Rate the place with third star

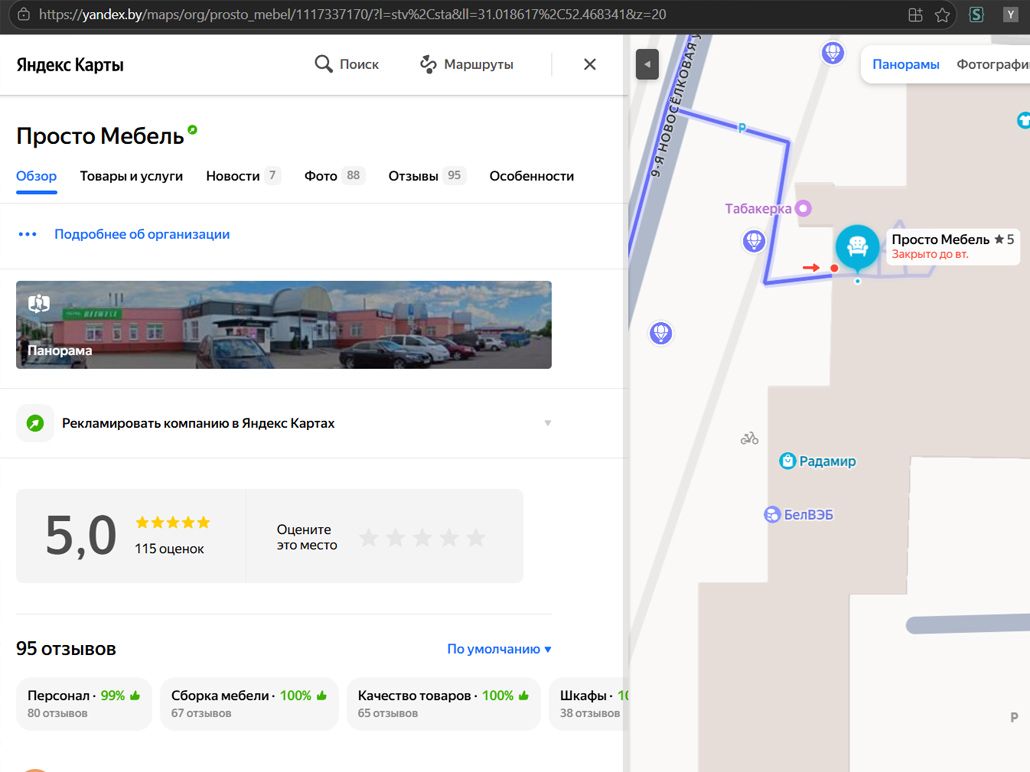(422, 538)
